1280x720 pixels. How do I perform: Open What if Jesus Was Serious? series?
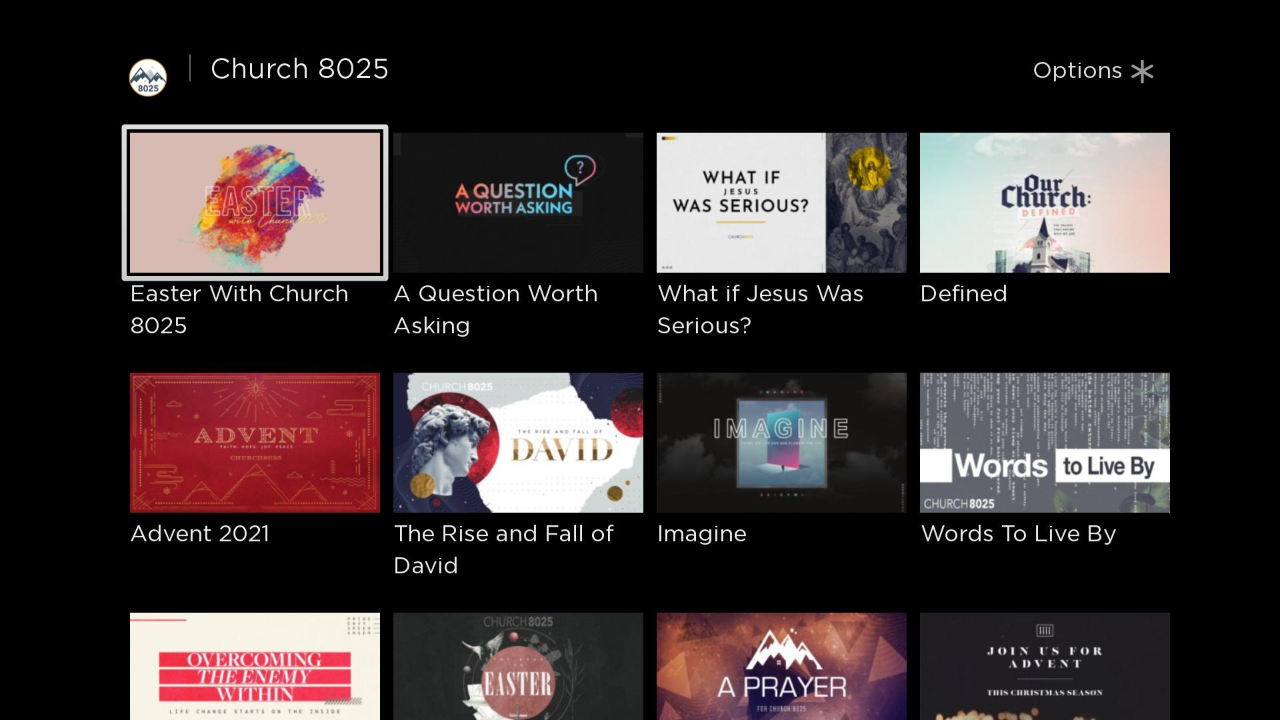coord(781,202)
